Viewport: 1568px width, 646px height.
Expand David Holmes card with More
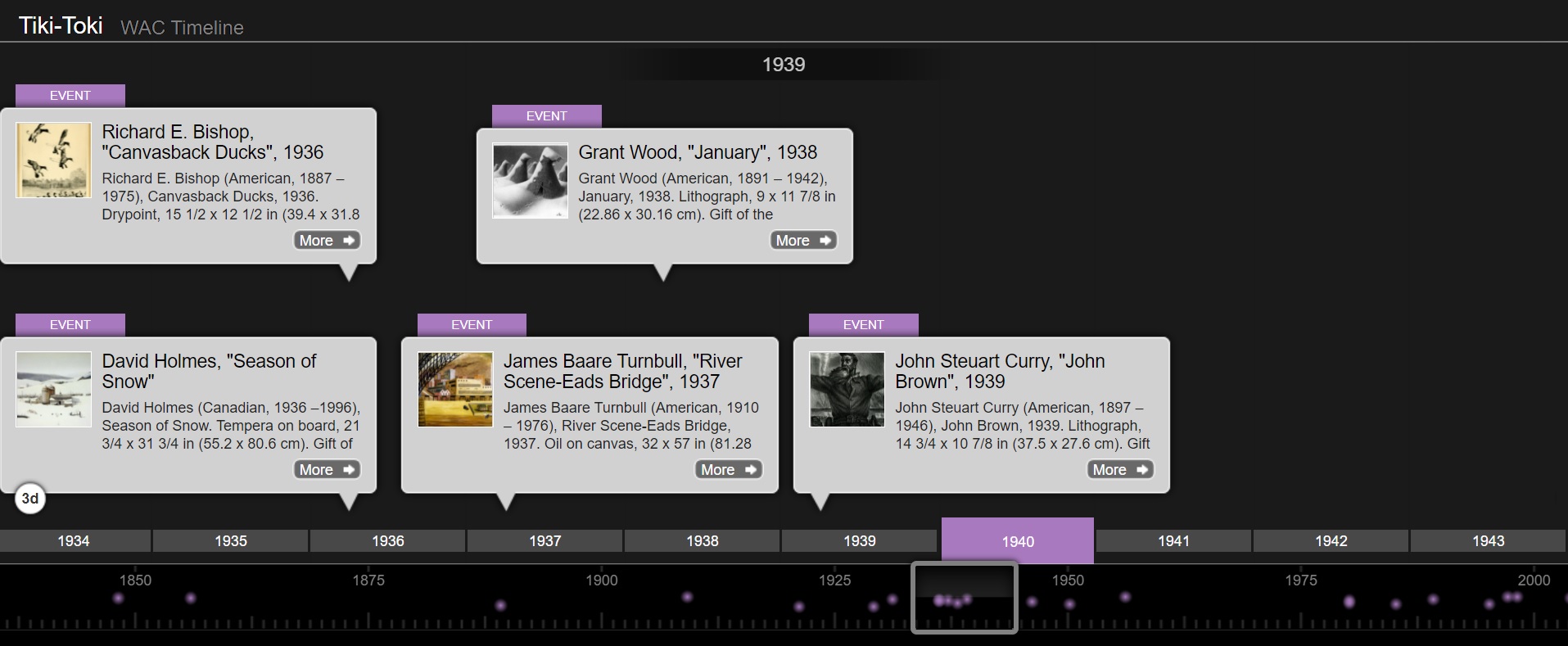coord(327,470)
